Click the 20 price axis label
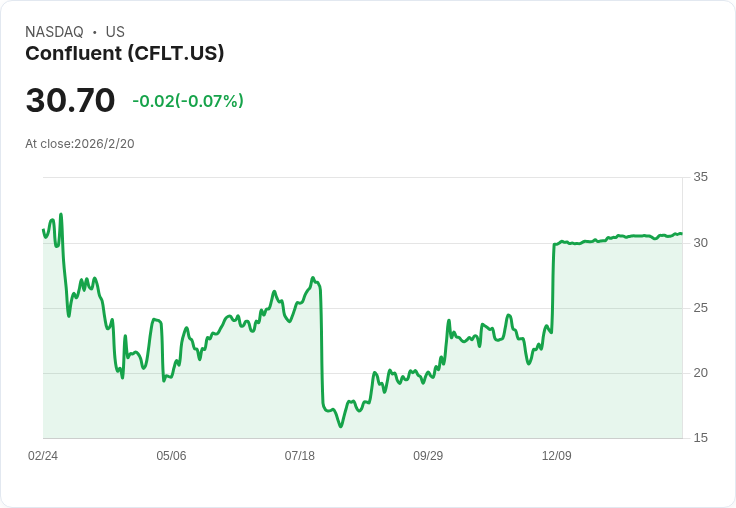Image resolution: width=736 pixels, height=508 pixels. click(x=700, y=373)
